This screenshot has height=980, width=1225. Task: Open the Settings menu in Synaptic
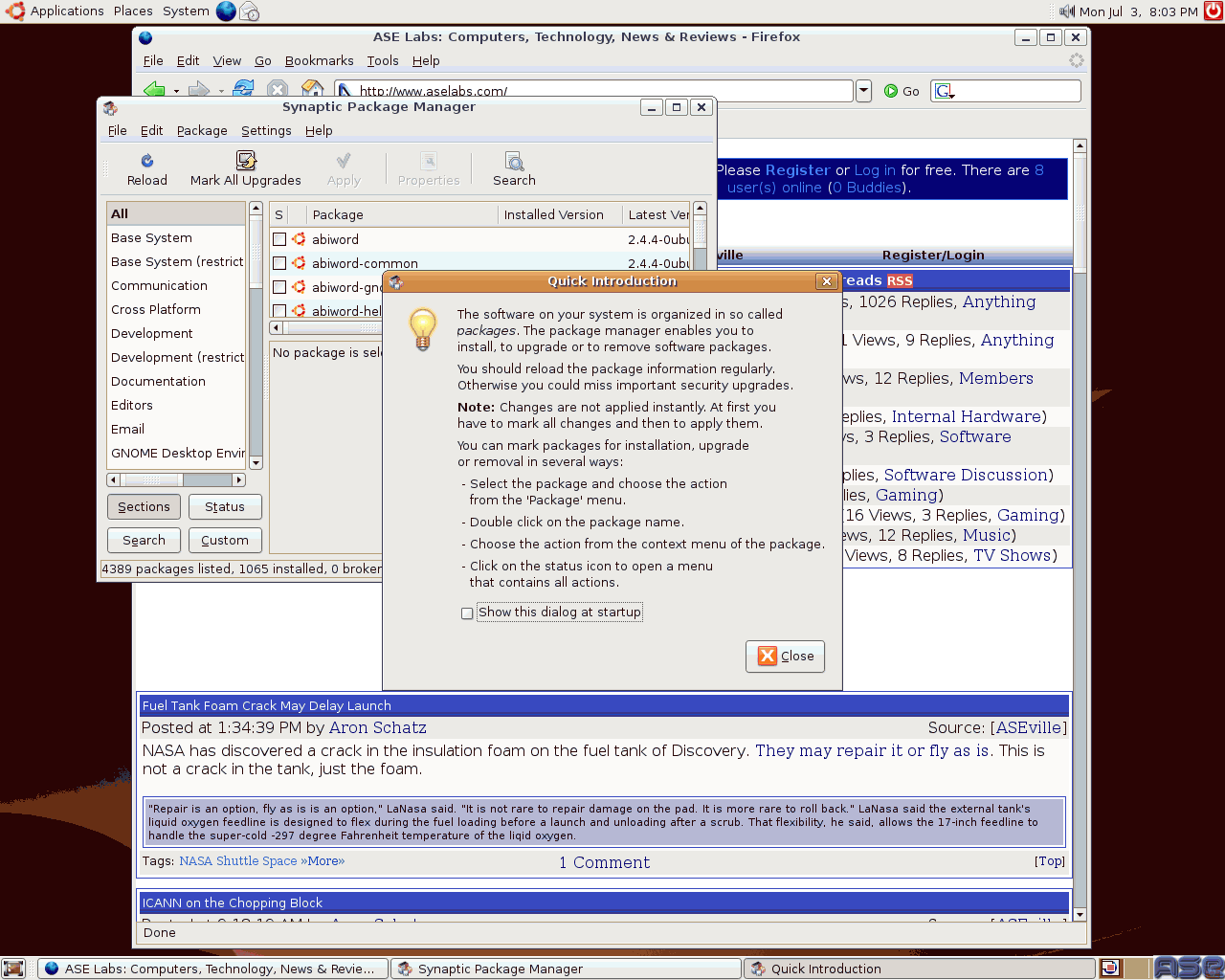pos(266,131)
